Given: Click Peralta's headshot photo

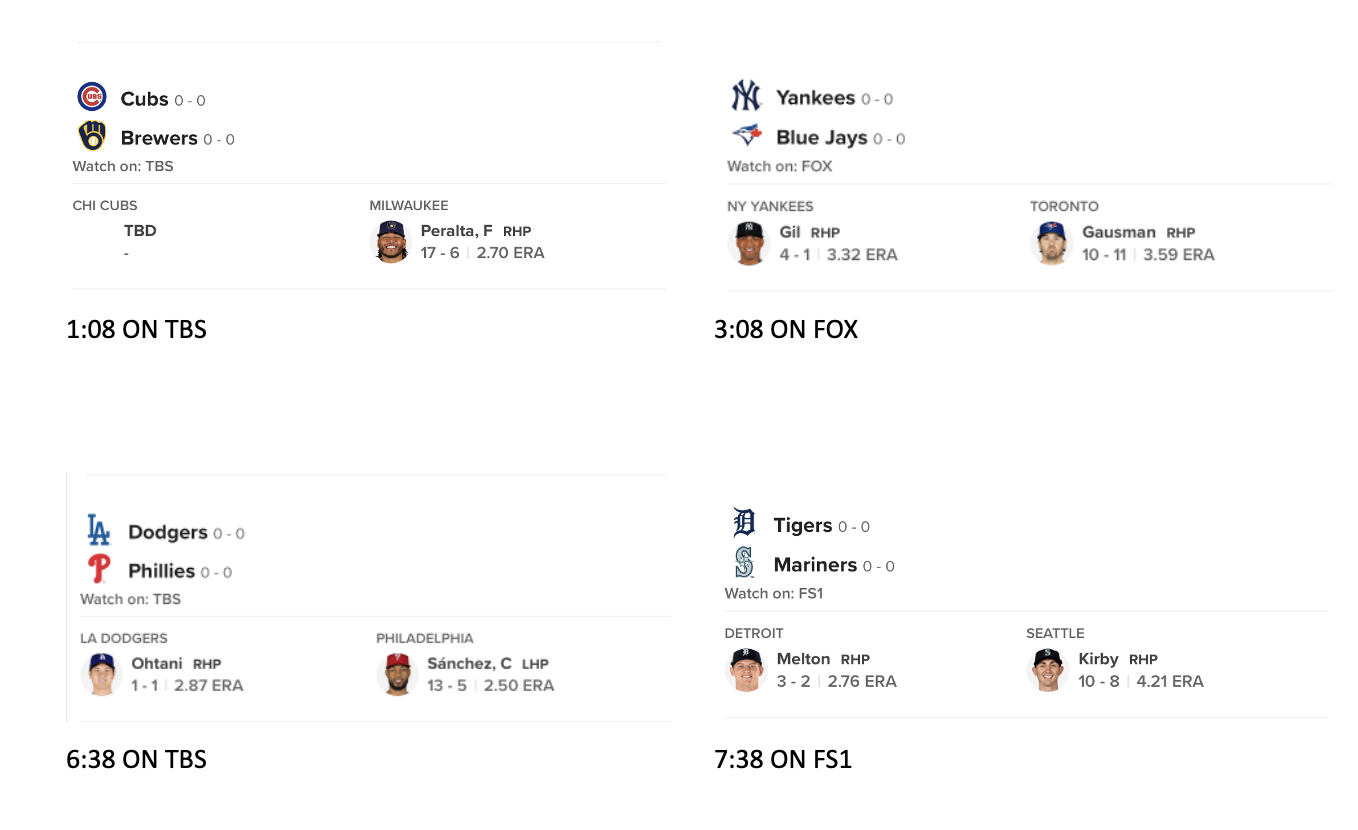Looking at the screenshot, I should (390, 242).
